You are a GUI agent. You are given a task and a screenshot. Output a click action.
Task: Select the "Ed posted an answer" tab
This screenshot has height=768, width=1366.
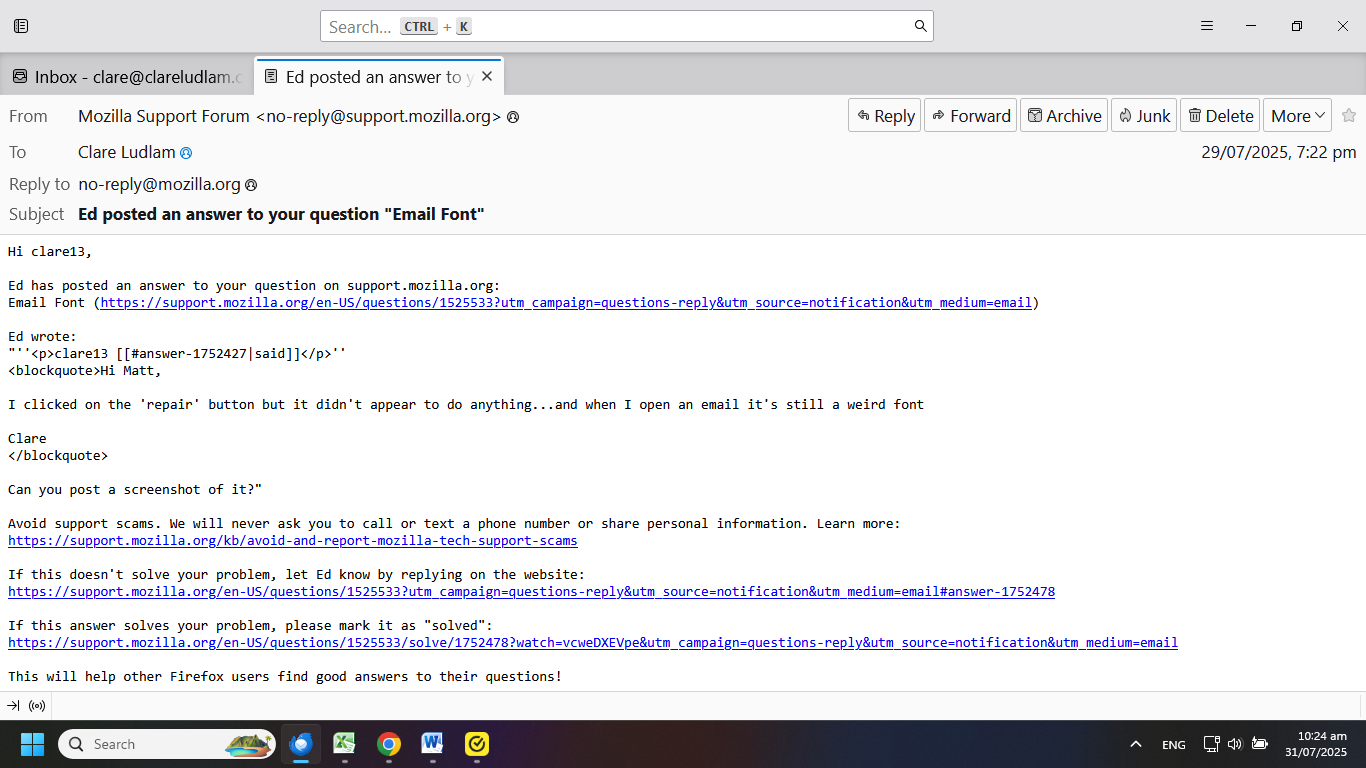379,77
